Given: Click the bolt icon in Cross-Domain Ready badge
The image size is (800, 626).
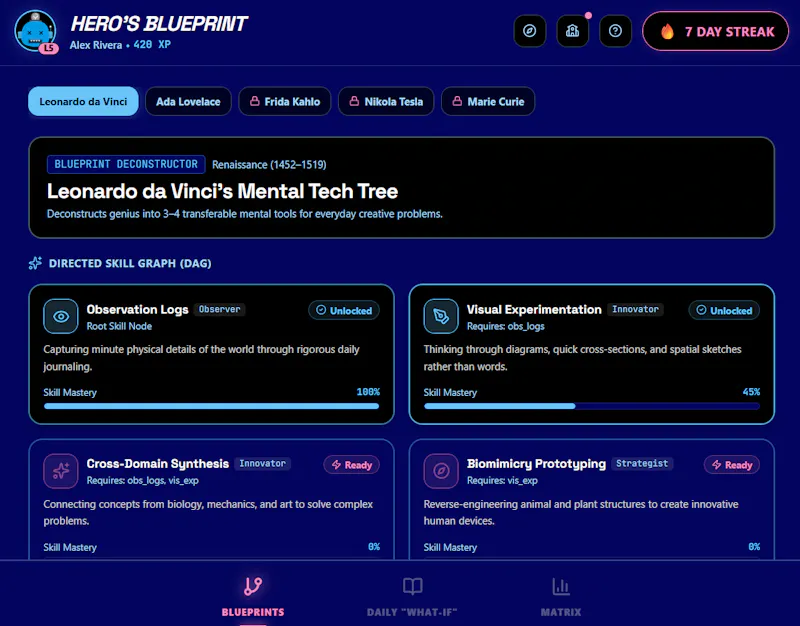Looking at the screenshot, I should [x=336, y=464].
